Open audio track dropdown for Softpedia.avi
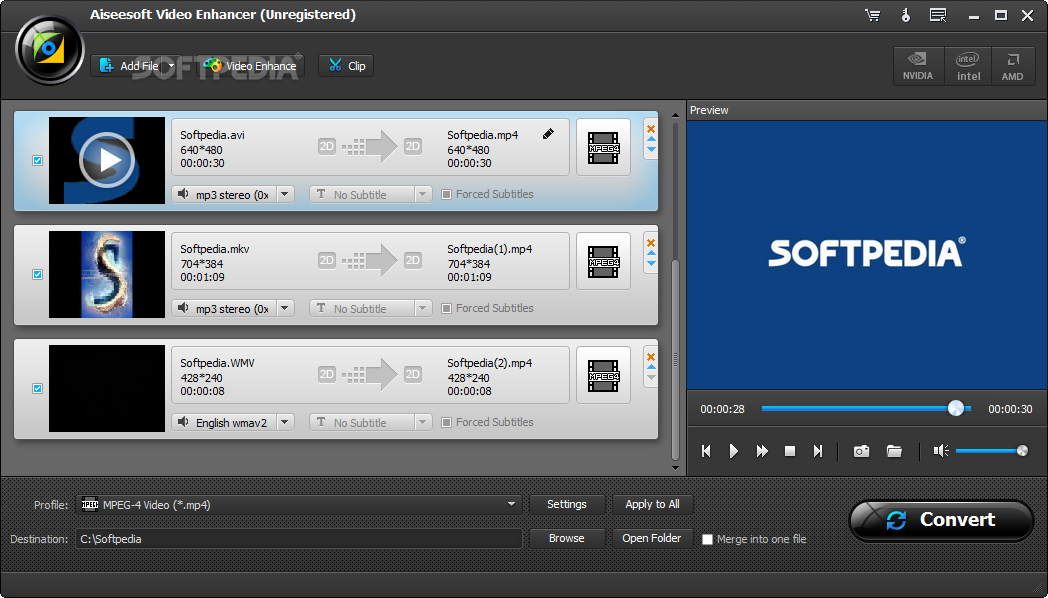The height and width of the screenshot is (598, 1048). [x=285, y=194]
